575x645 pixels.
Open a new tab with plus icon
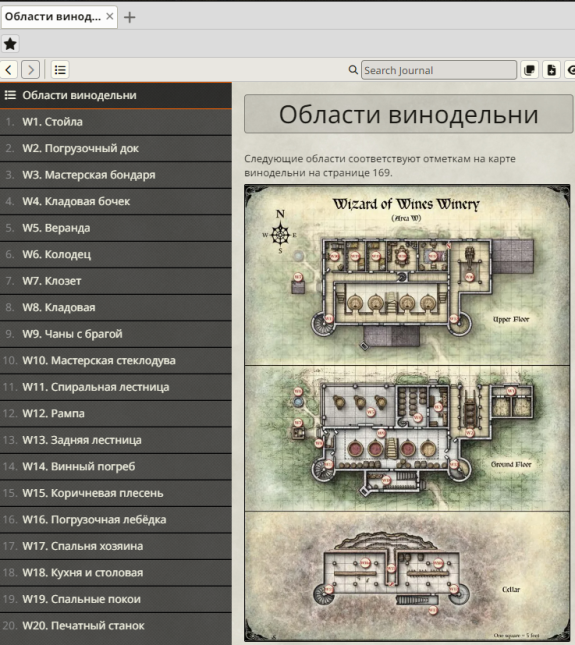(130, 17)
